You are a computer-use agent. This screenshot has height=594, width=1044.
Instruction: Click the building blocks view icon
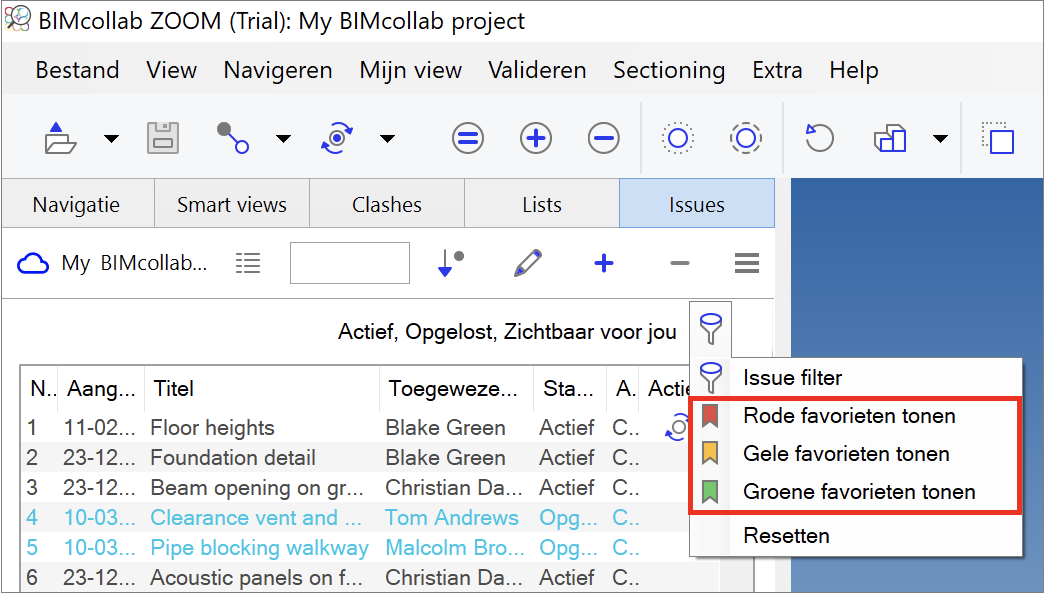(x=890, y=139)
